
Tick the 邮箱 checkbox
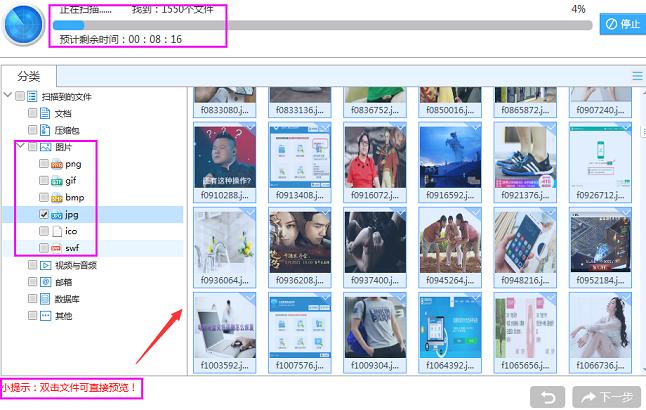click(x=33, y=281)
